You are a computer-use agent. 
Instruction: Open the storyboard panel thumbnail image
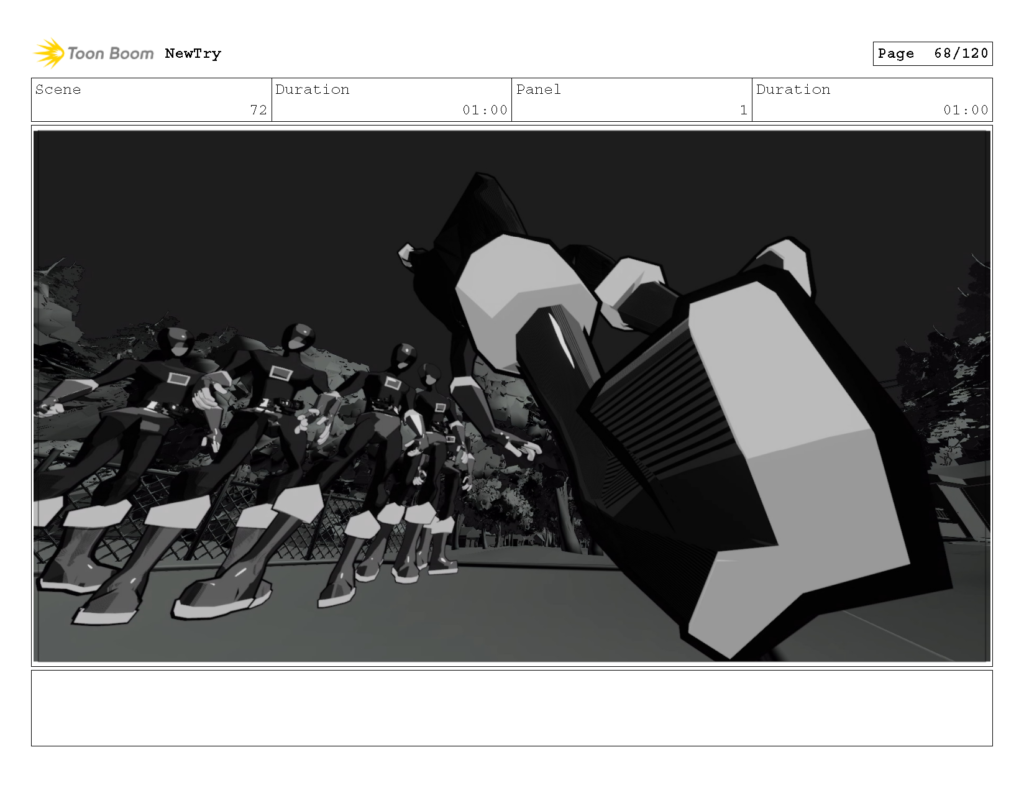click(x=512, y=395)
